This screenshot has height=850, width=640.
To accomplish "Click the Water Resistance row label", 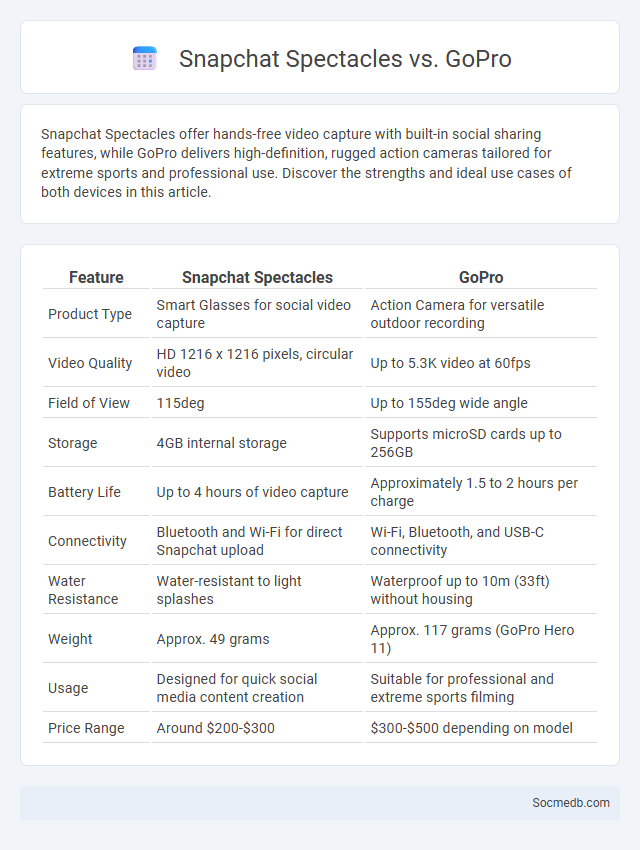I will 83,590.
